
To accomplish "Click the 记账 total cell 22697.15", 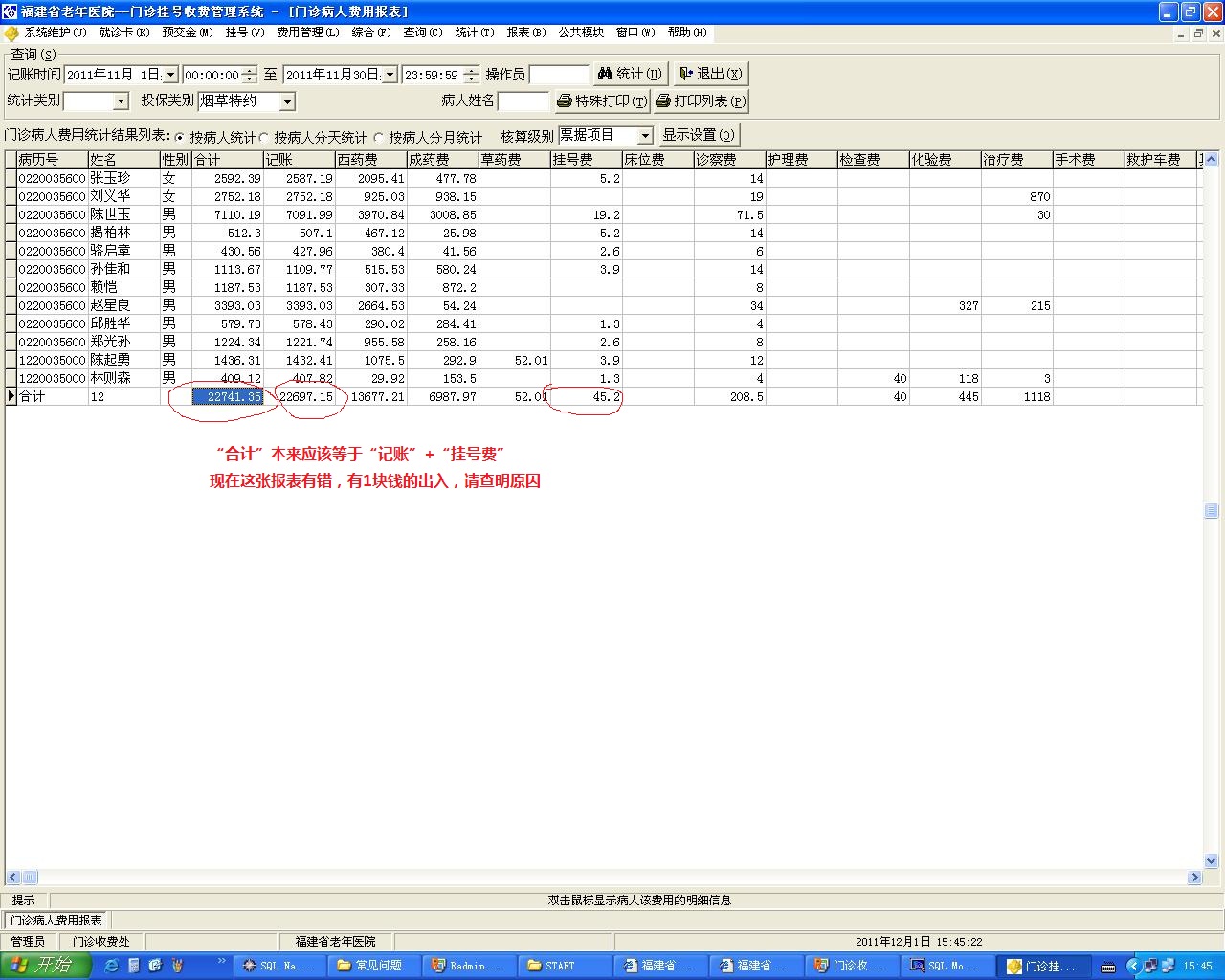I will 299,396.
